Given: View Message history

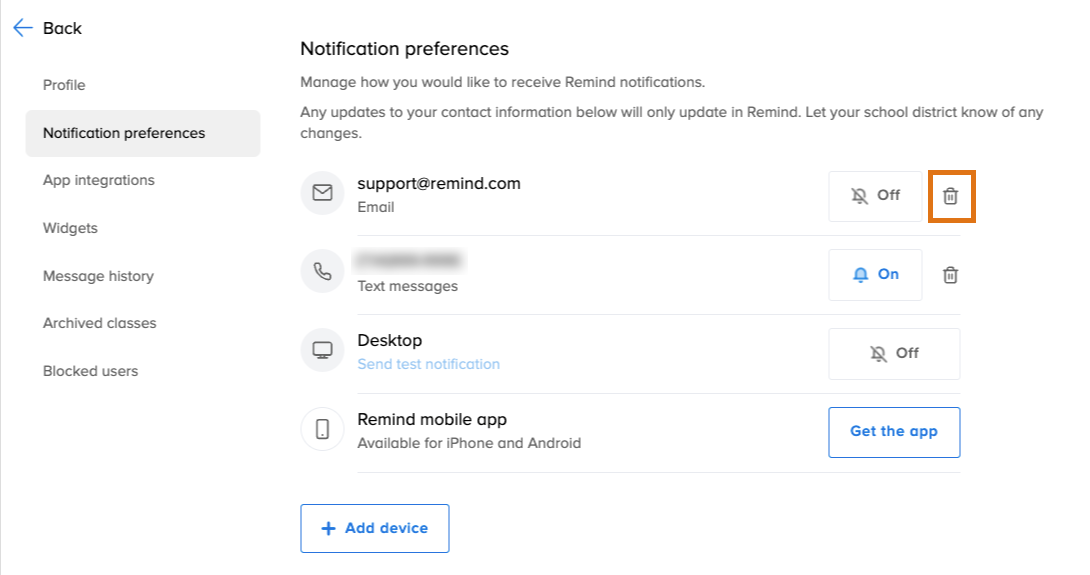Looking at the screenshot, I should [98, 276].
